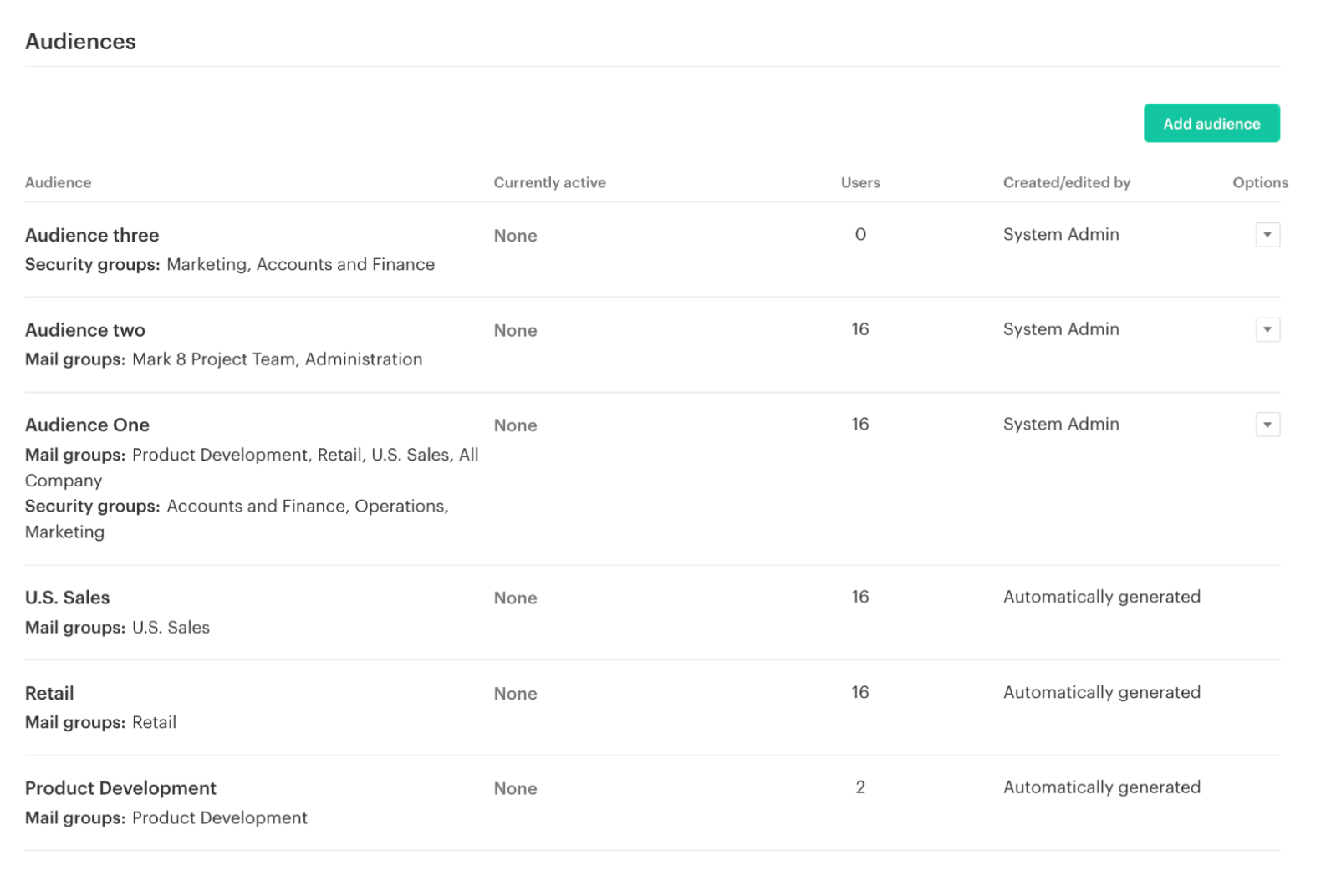Screen dimensions: 1331x896
Task: Open the Product Development audience
Action: [x=120, y=787]
